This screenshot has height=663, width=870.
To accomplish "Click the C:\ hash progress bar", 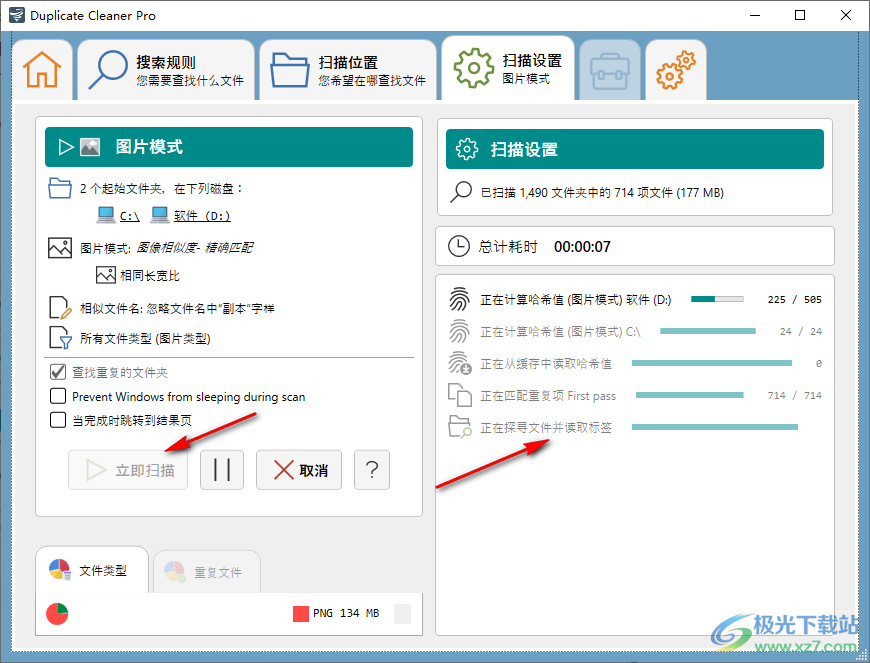I will click(x=708, y=331).
